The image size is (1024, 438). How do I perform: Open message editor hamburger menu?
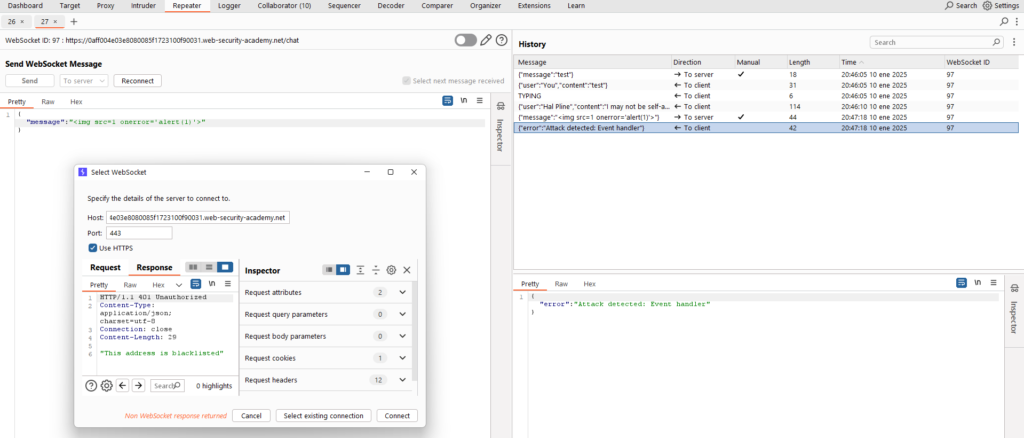pyautogui.click(x=479, y=101)
